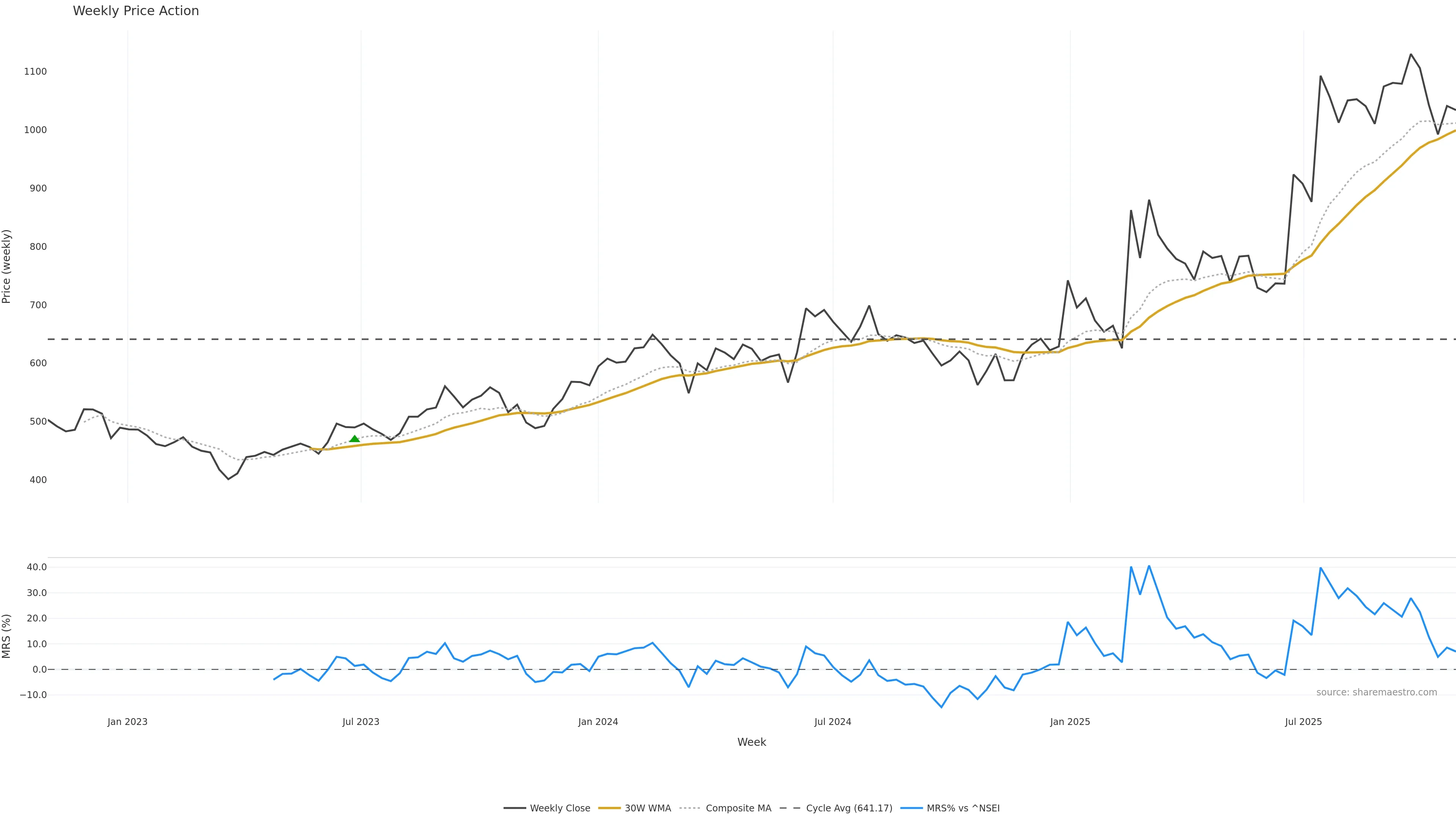Click the 1100 price tick label
This screenshot has width=1456, height=819.
coord(35,72)
